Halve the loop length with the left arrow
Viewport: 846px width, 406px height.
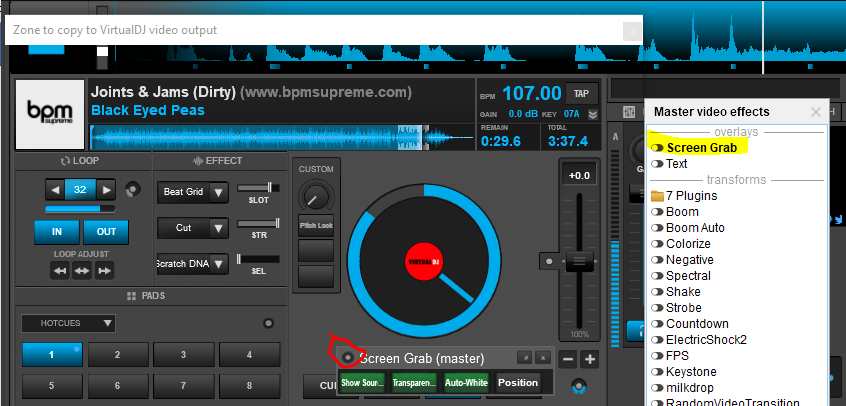54,190
